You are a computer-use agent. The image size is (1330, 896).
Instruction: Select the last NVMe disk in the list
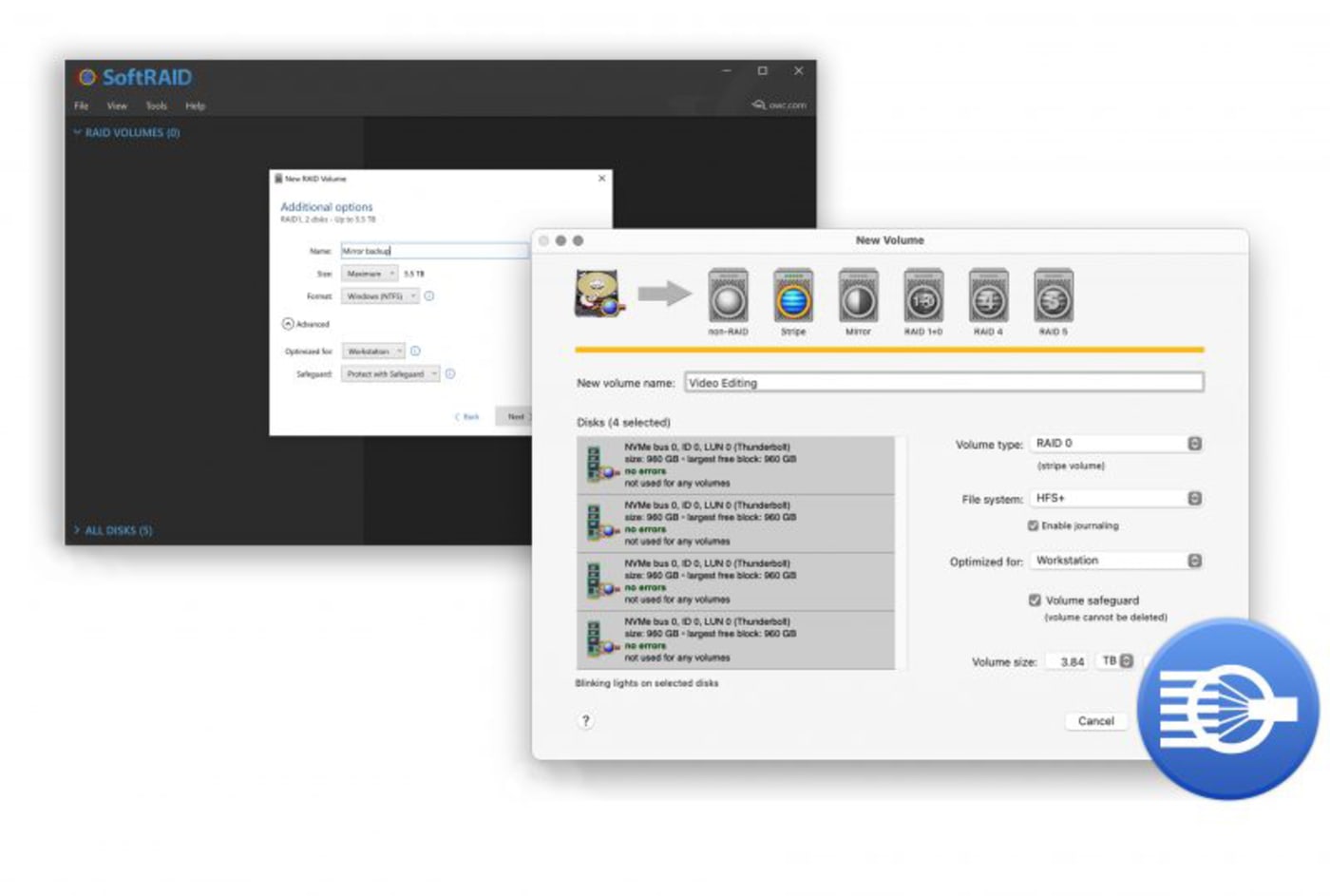pos(735,639)
